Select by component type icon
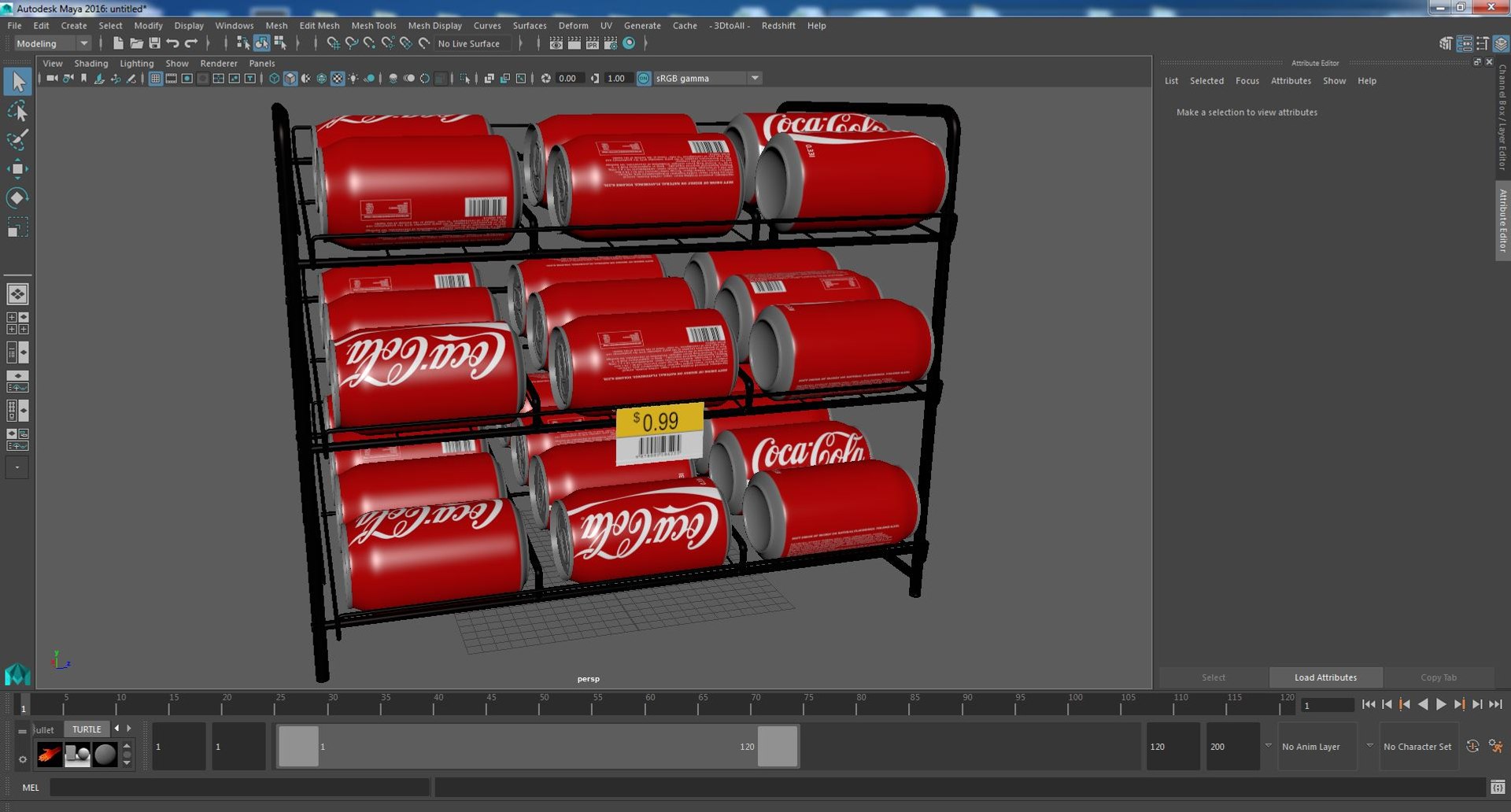The image size is (1511, 812). [279, 43]
